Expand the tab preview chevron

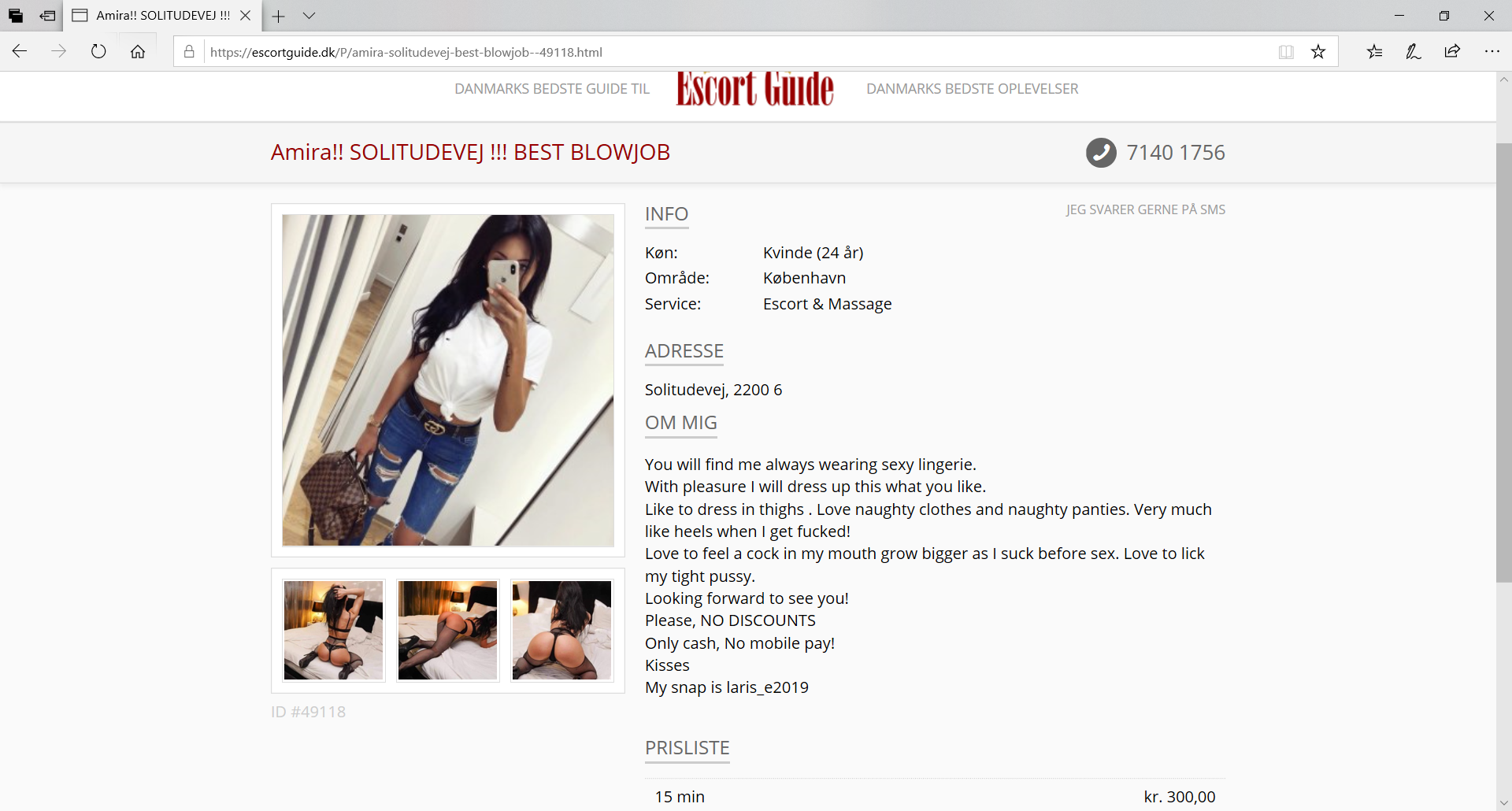(309, 16)
